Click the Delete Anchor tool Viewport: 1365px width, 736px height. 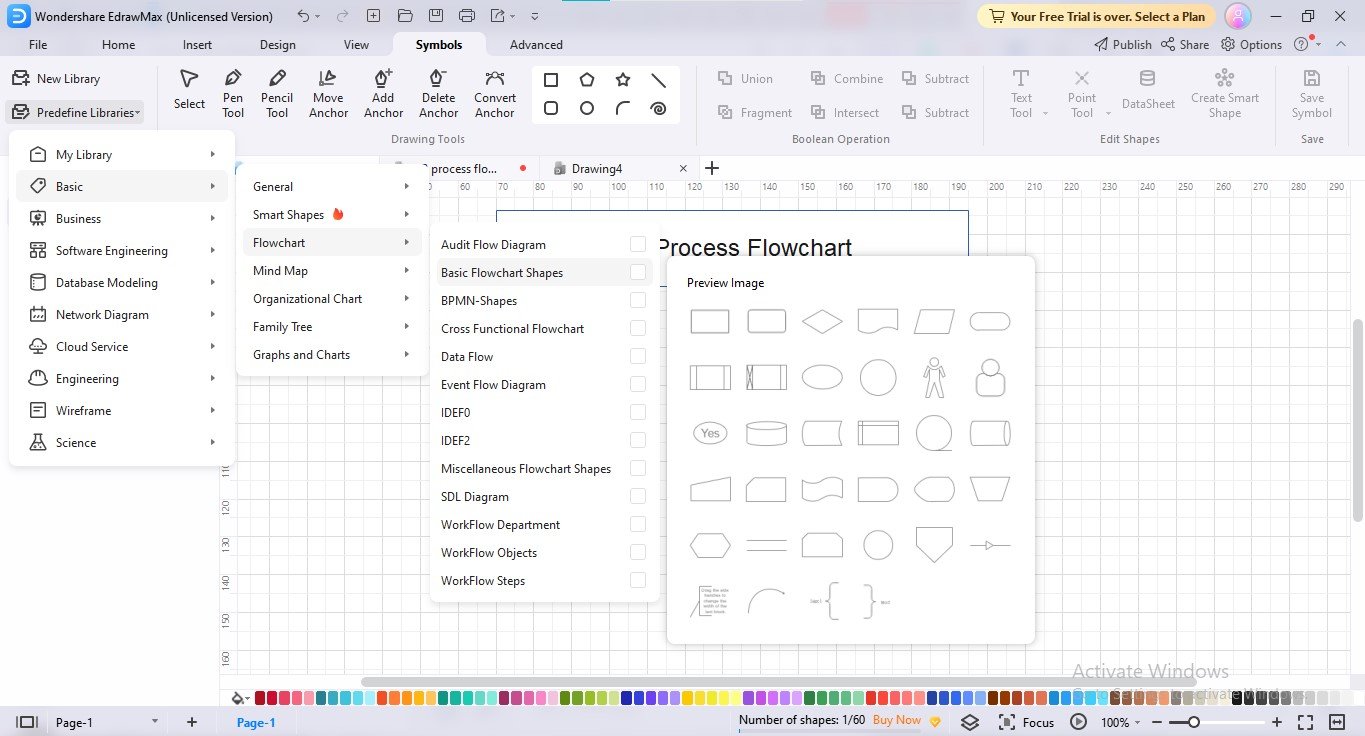[438, 93]
